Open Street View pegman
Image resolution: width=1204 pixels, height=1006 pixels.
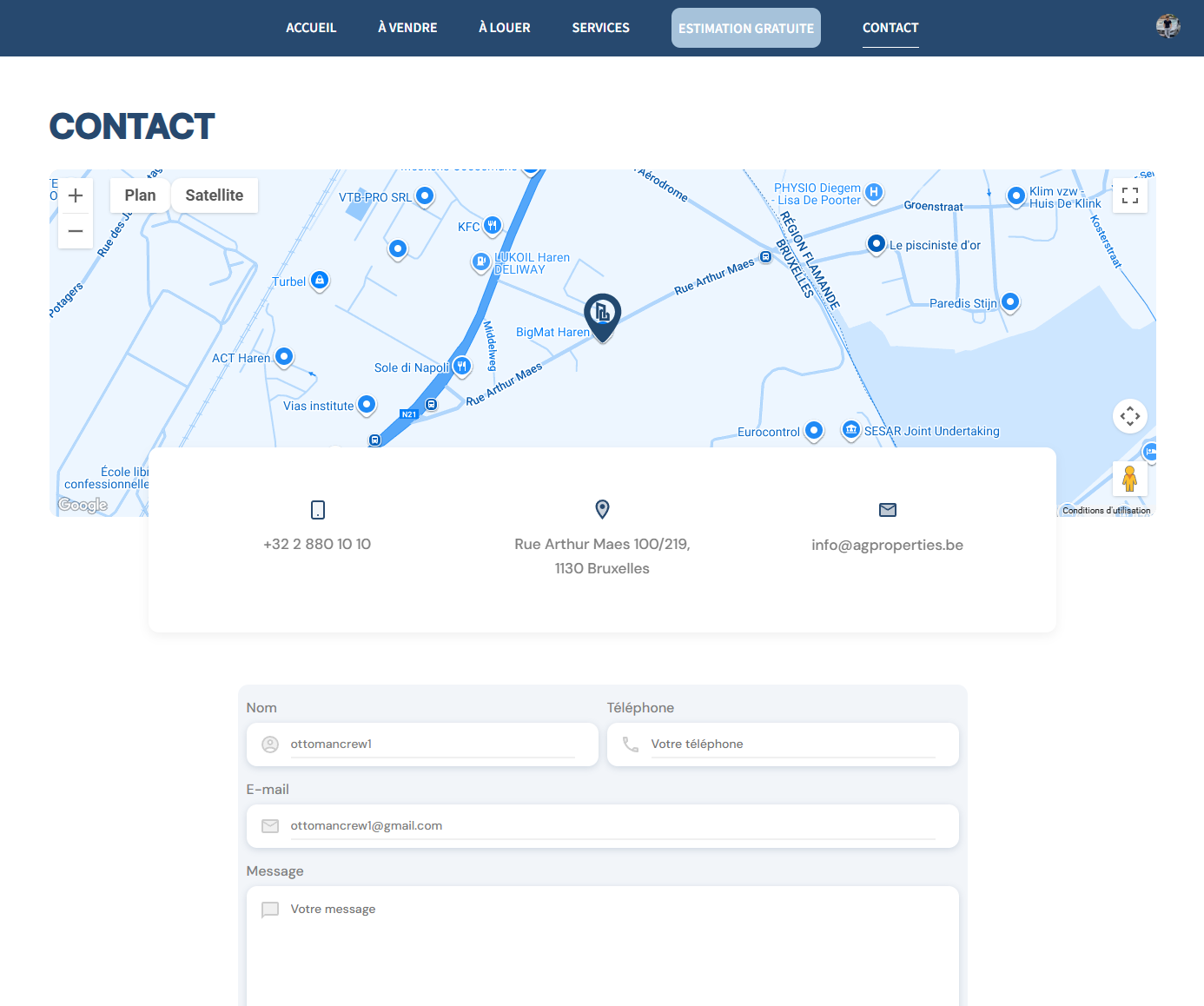[1129, 479]
